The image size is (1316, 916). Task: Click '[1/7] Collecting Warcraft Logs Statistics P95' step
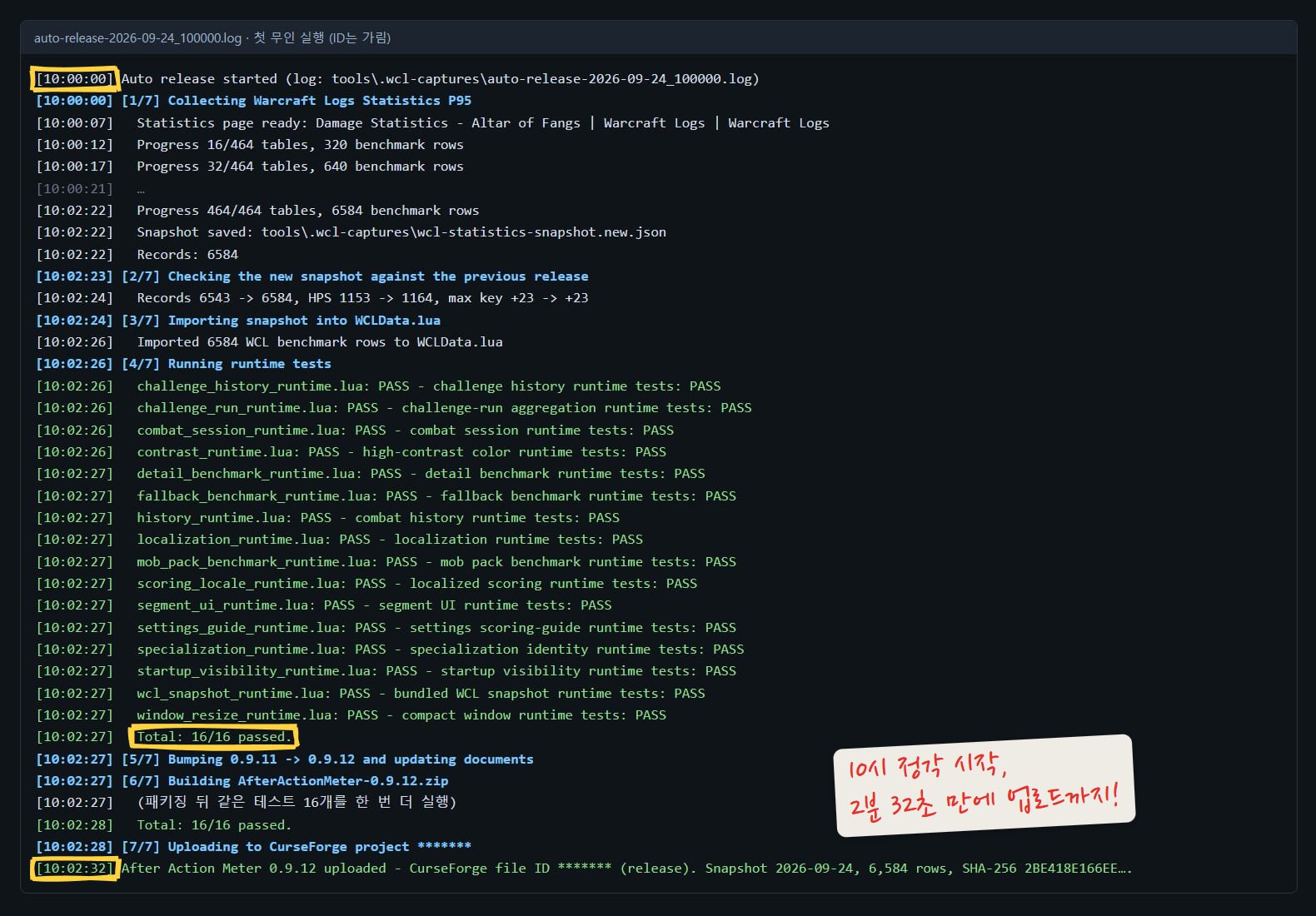point(253,101)
